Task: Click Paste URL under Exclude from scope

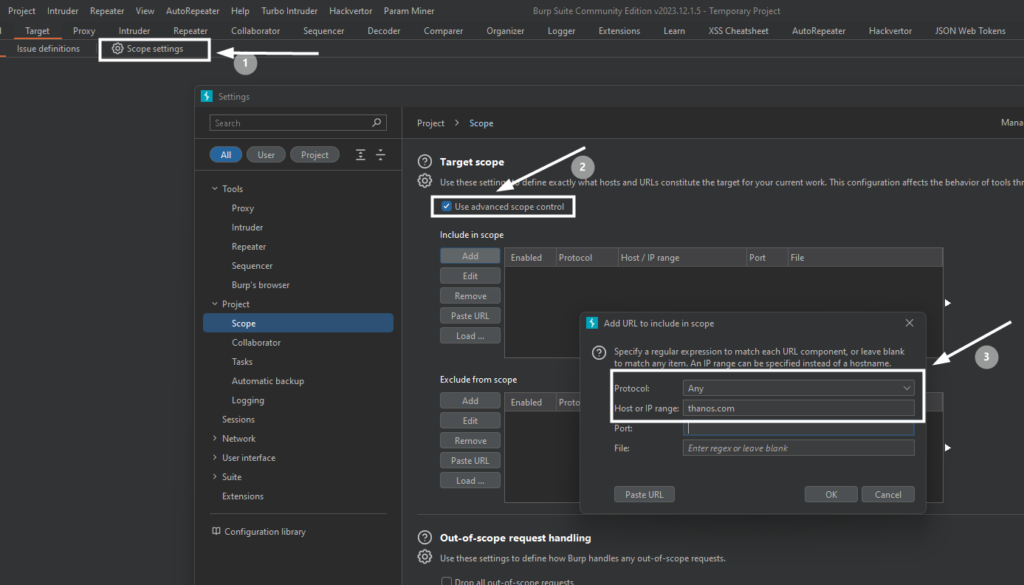Action: click(470, 460)
